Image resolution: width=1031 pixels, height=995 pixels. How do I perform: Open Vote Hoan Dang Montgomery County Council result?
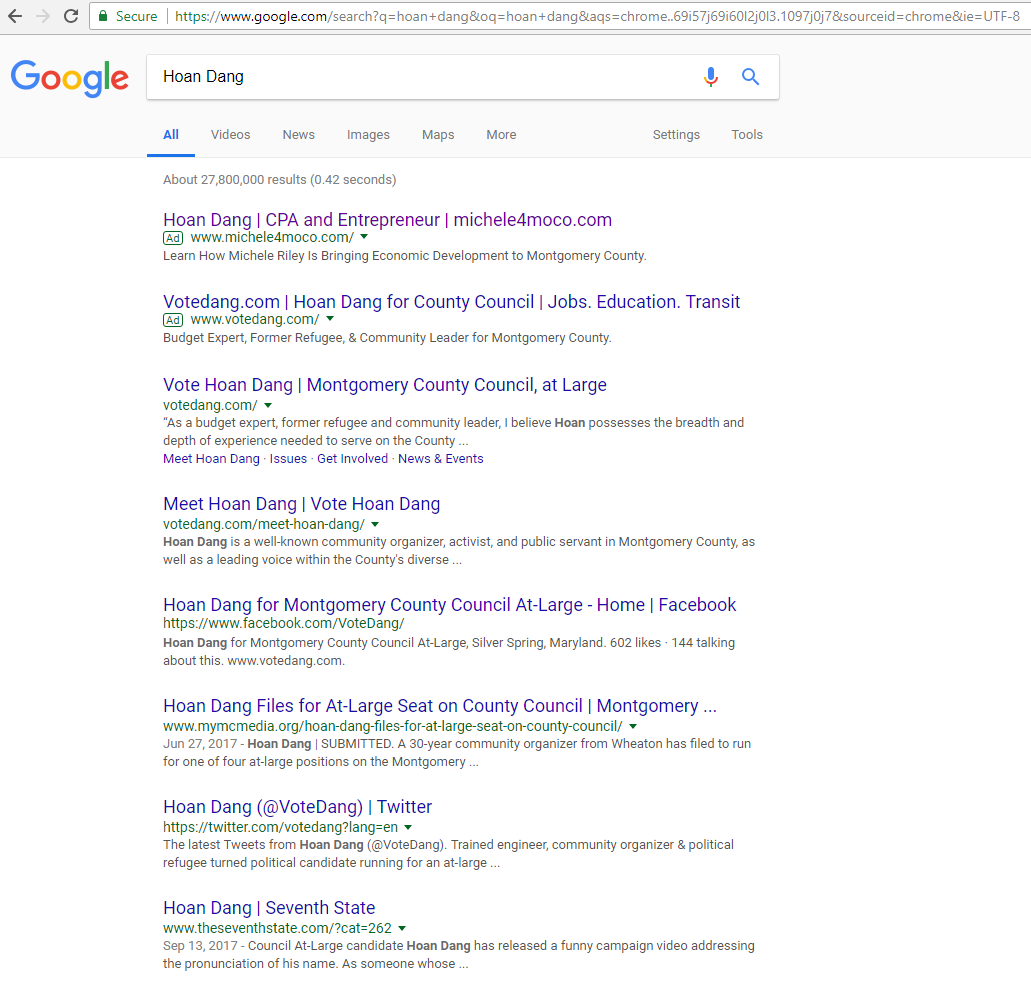point(385,385)
